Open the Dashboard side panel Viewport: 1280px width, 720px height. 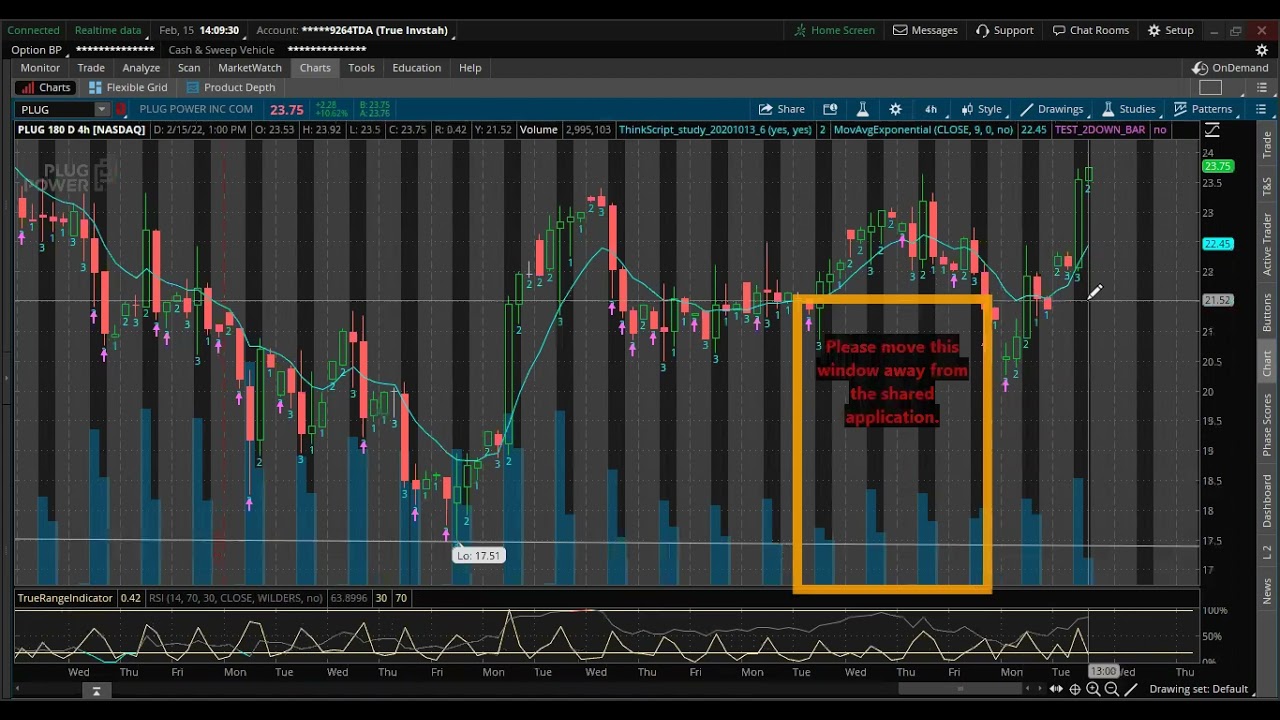pyautogui.click(x=1267, y=499)
